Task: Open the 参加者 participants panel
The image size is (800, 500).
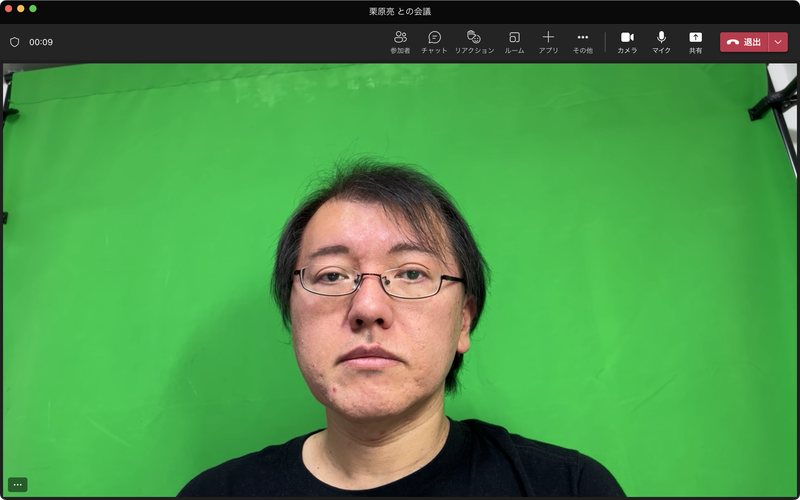Action: 400,42
